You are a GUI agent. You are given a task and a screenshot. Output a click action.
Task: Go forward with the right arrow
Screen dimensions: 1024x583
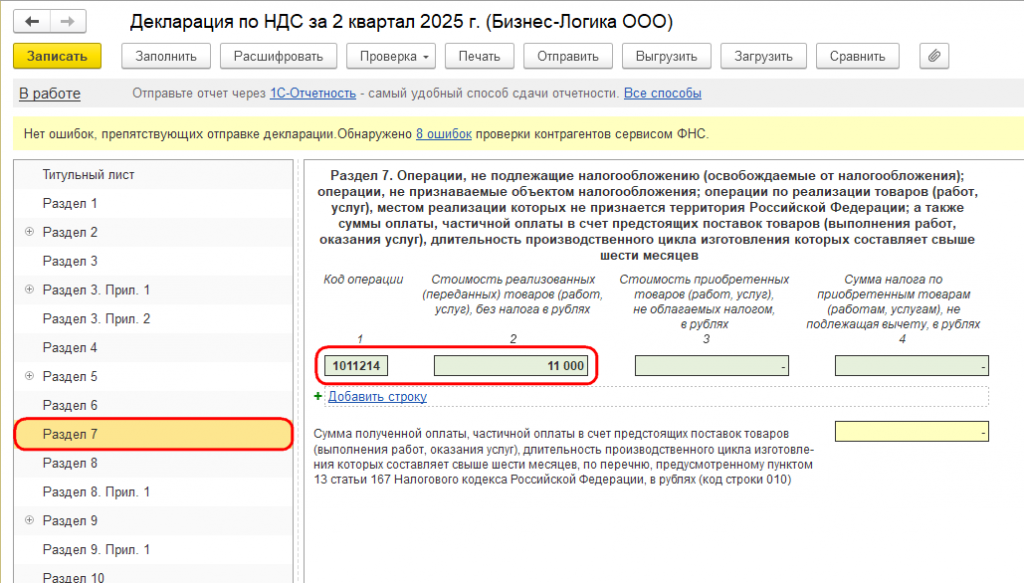67,22
